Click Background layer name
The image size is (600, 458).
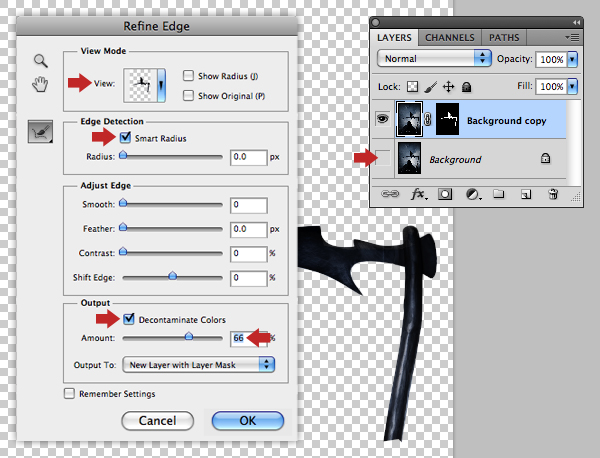point(455,160)
